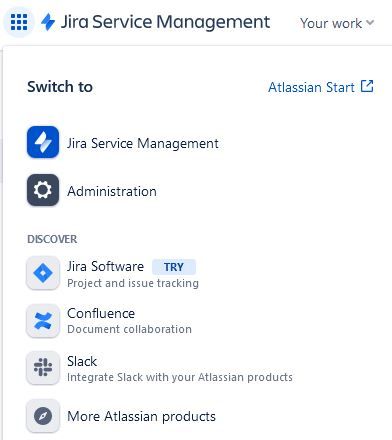Open the app switcher grid icon
Screen dimensions: 392x440
19,22
